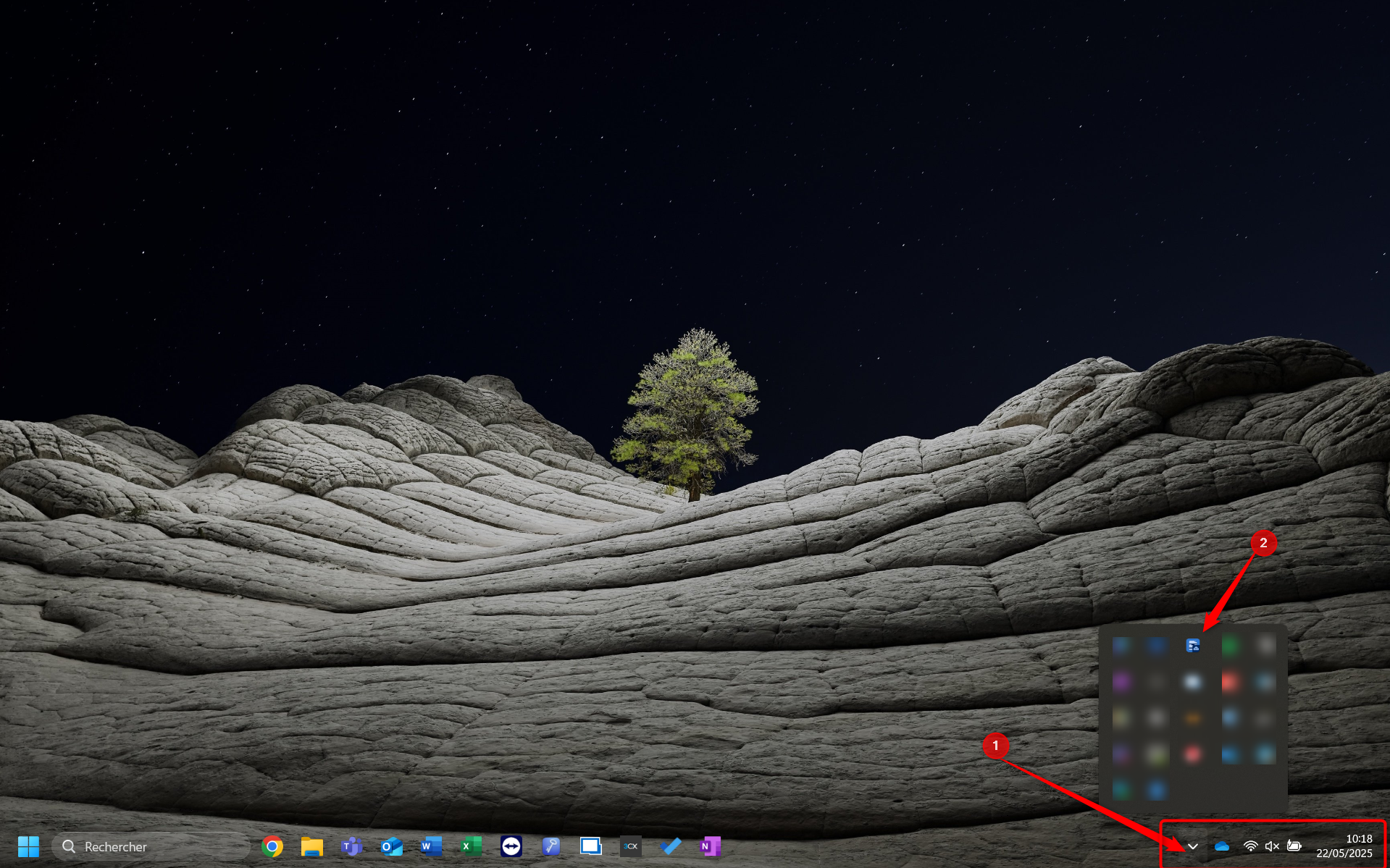Launch Outlook from the taskbar
This screenshot has height=868, width=1390.
click(x=391, y=846)
